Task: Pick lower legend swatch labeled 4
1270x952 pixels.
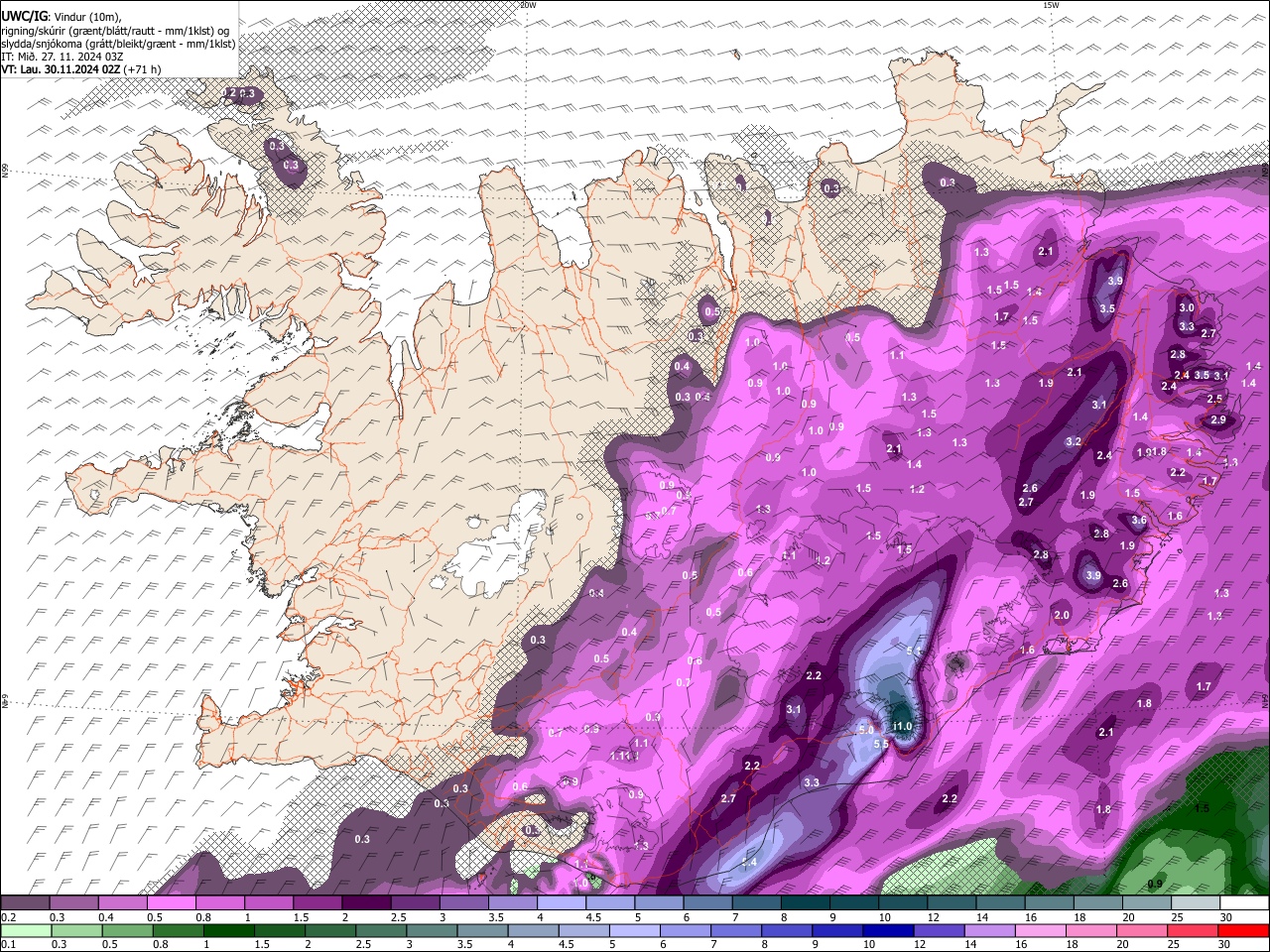Action: tap(534, 931)
